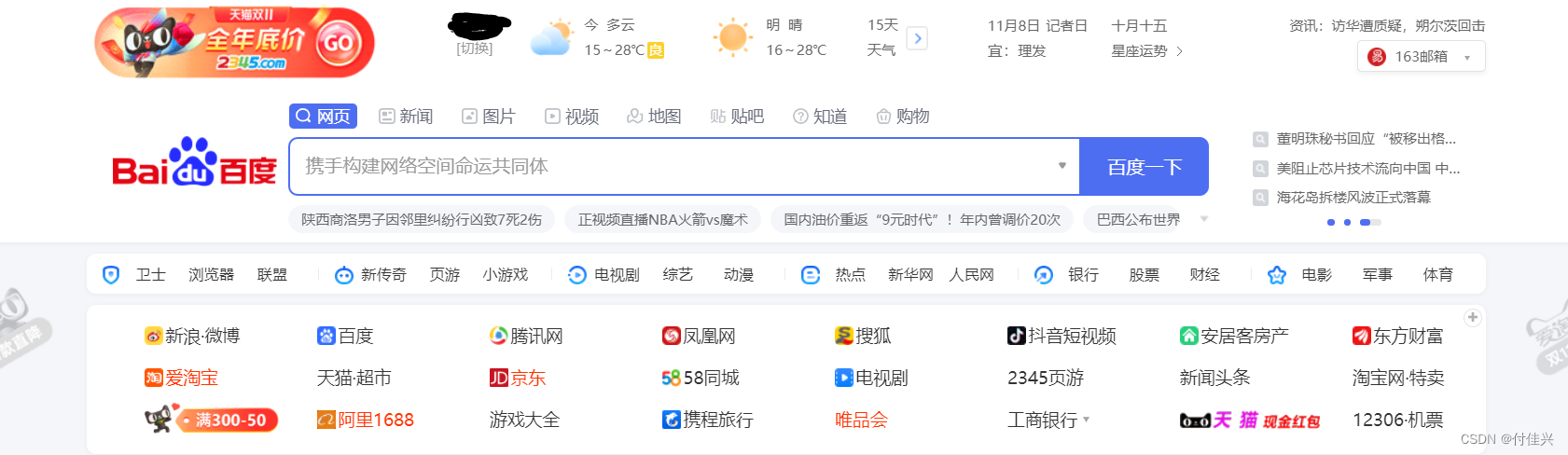Click the 银行 finance category icon
1568x455 pixels.
(x=1044, y=275)
